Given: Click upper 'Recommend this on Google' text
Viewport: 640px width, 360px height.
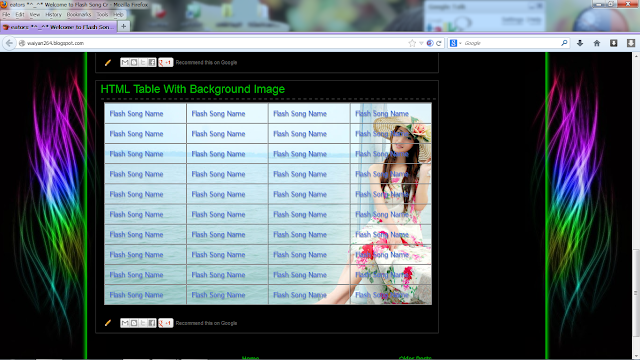Looking at the screenshot, I should tap(206, 62).
